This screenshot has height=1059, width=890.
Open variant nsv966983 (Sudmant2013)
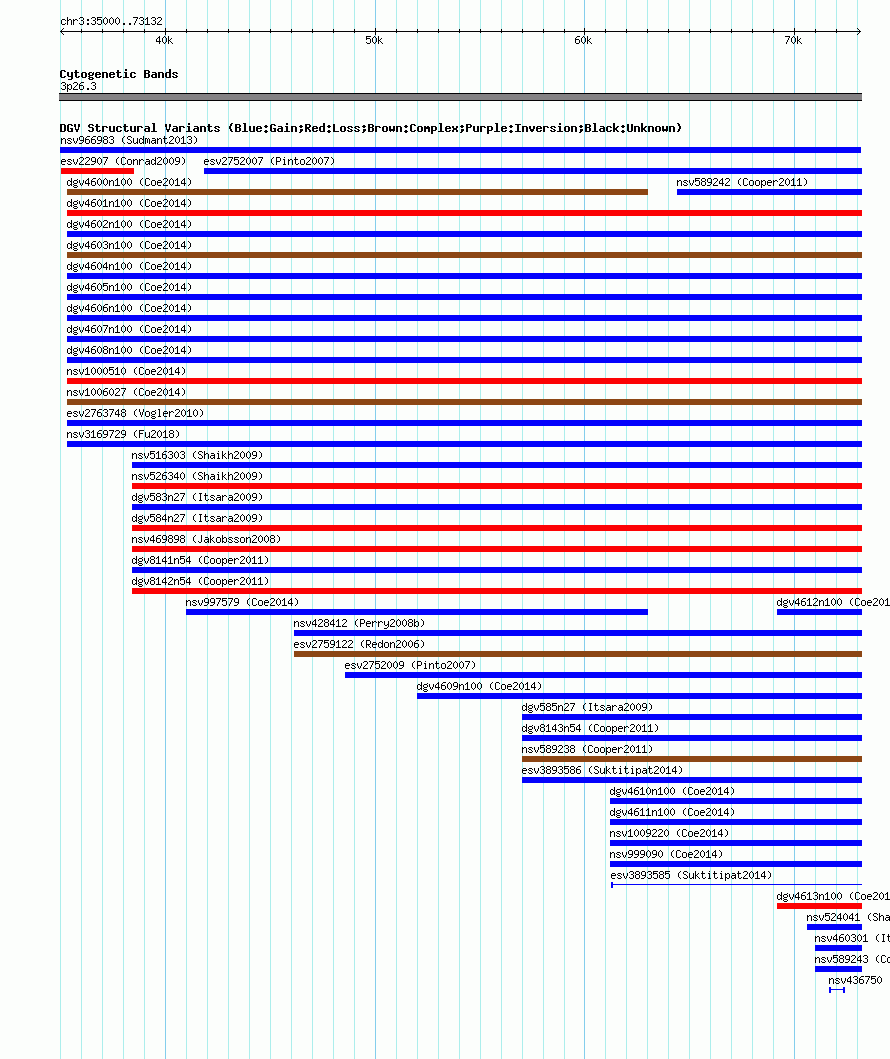(129, 140)
